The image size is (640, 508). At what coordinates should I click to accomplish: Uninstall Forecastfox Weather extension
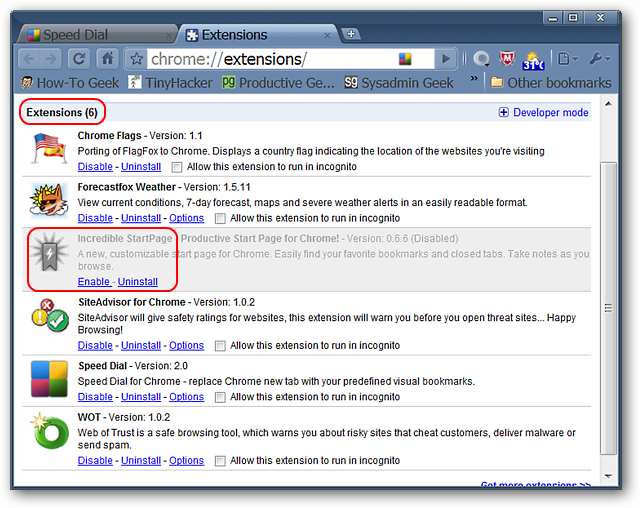click(141, 218)
